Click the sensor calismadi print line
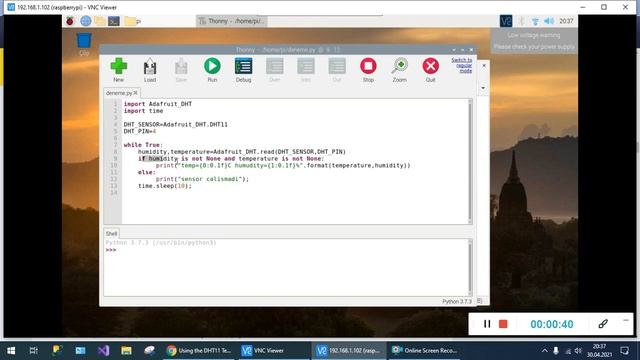This screenshot has height=360, width=640. coord(202,179)
